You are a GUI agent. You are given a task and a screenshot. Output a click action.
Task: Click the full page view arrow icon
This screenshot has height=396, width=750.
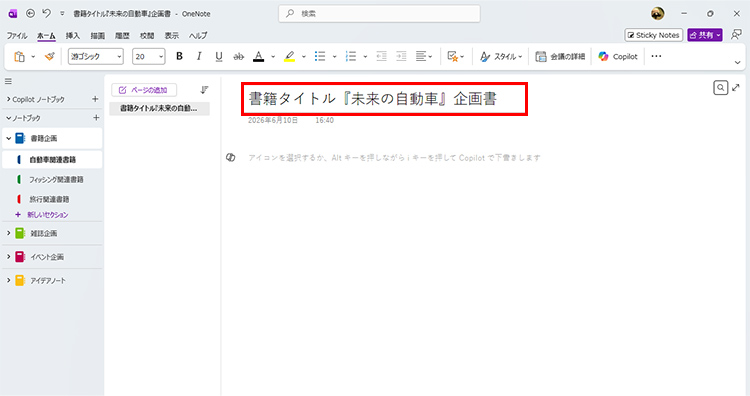(x=736, y=88)
